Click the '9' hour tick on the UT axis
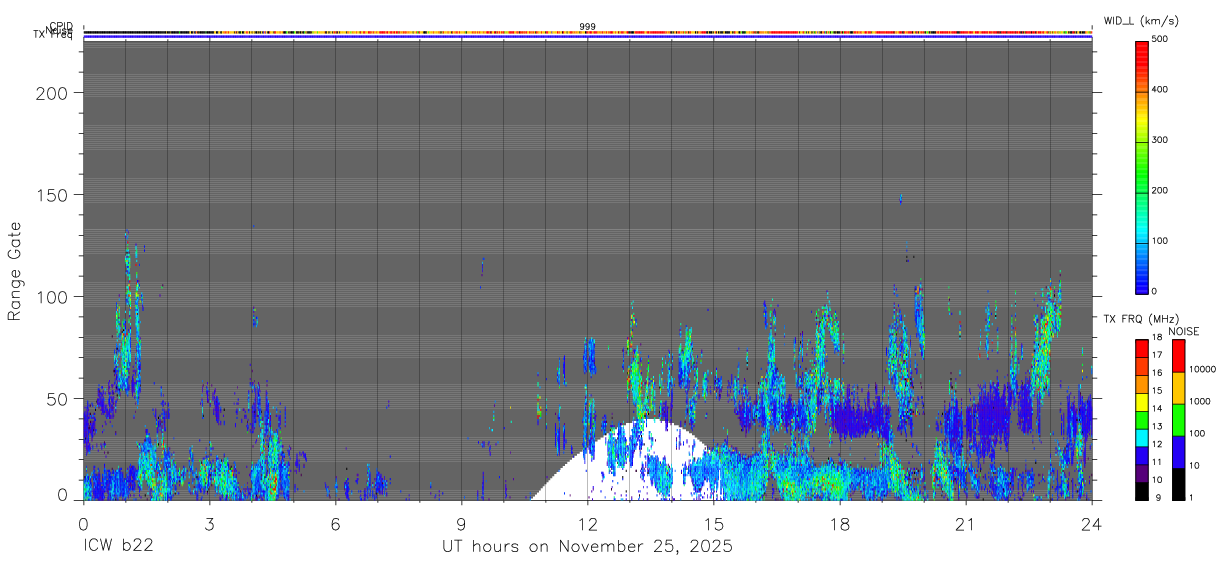 pos(462,524)
